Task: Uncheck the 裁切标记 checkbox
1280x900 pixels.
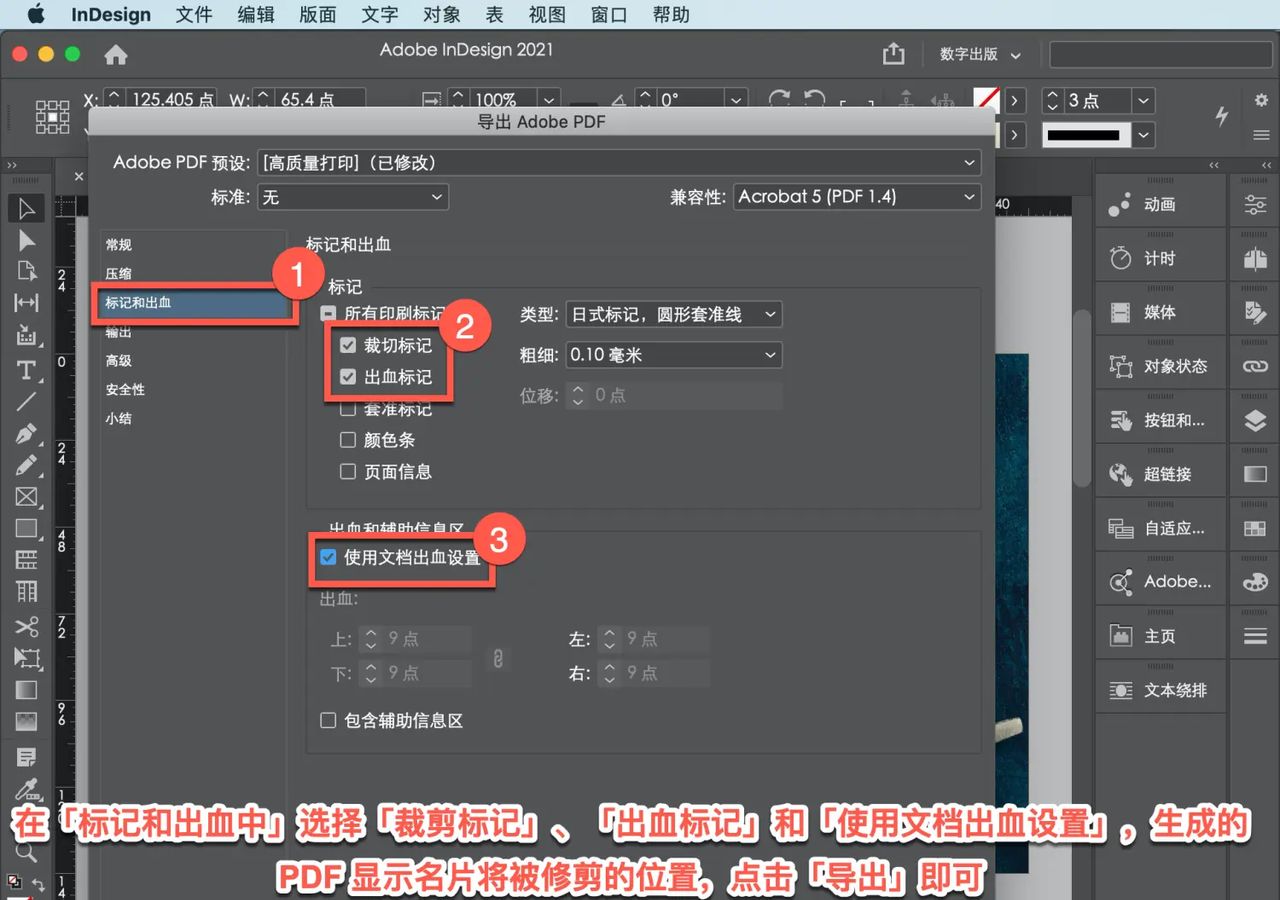Action: 346,344
